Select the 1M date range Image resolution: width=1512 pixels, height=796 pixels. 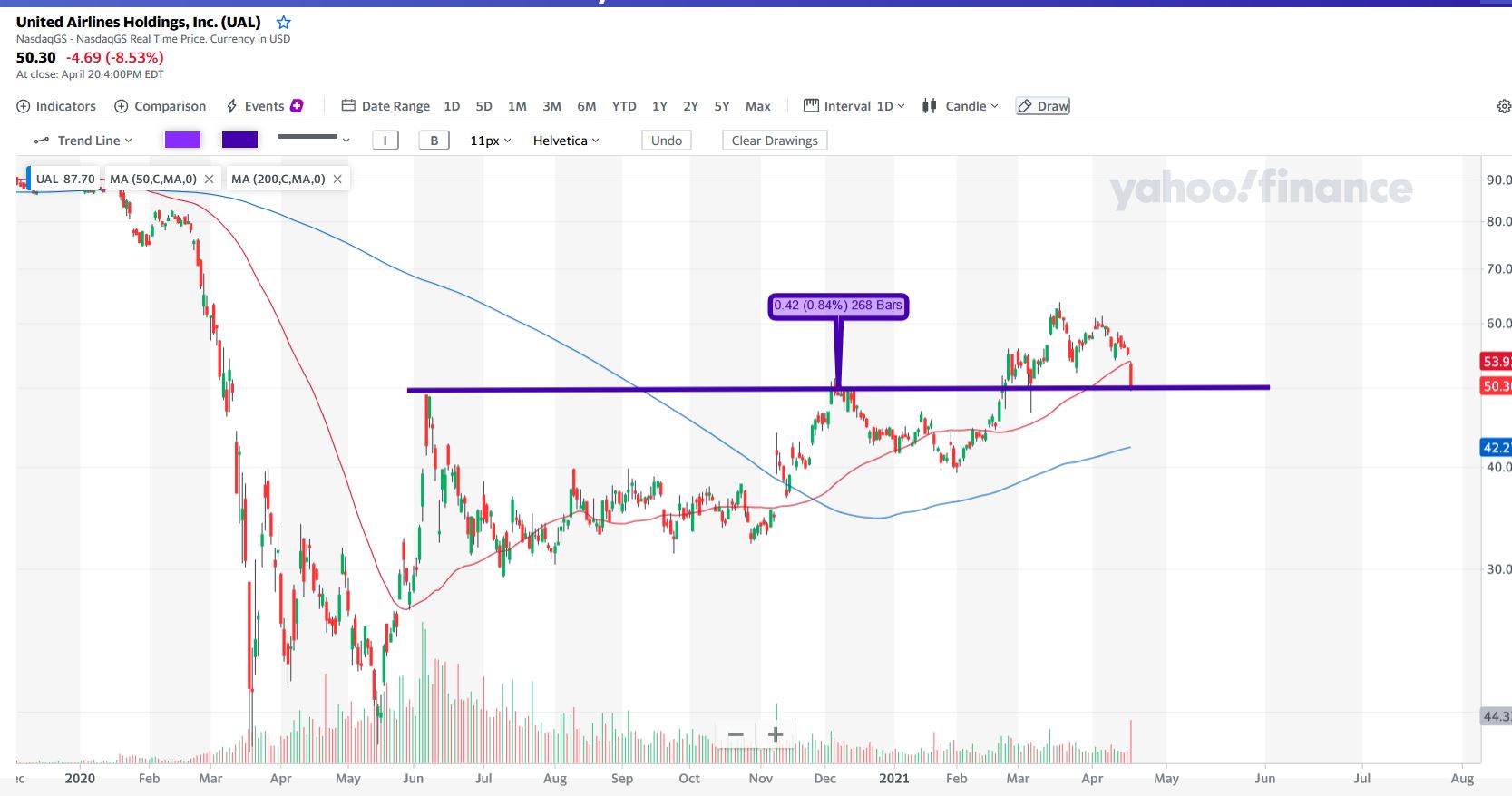pyautogui.click(x=517, y=106)
